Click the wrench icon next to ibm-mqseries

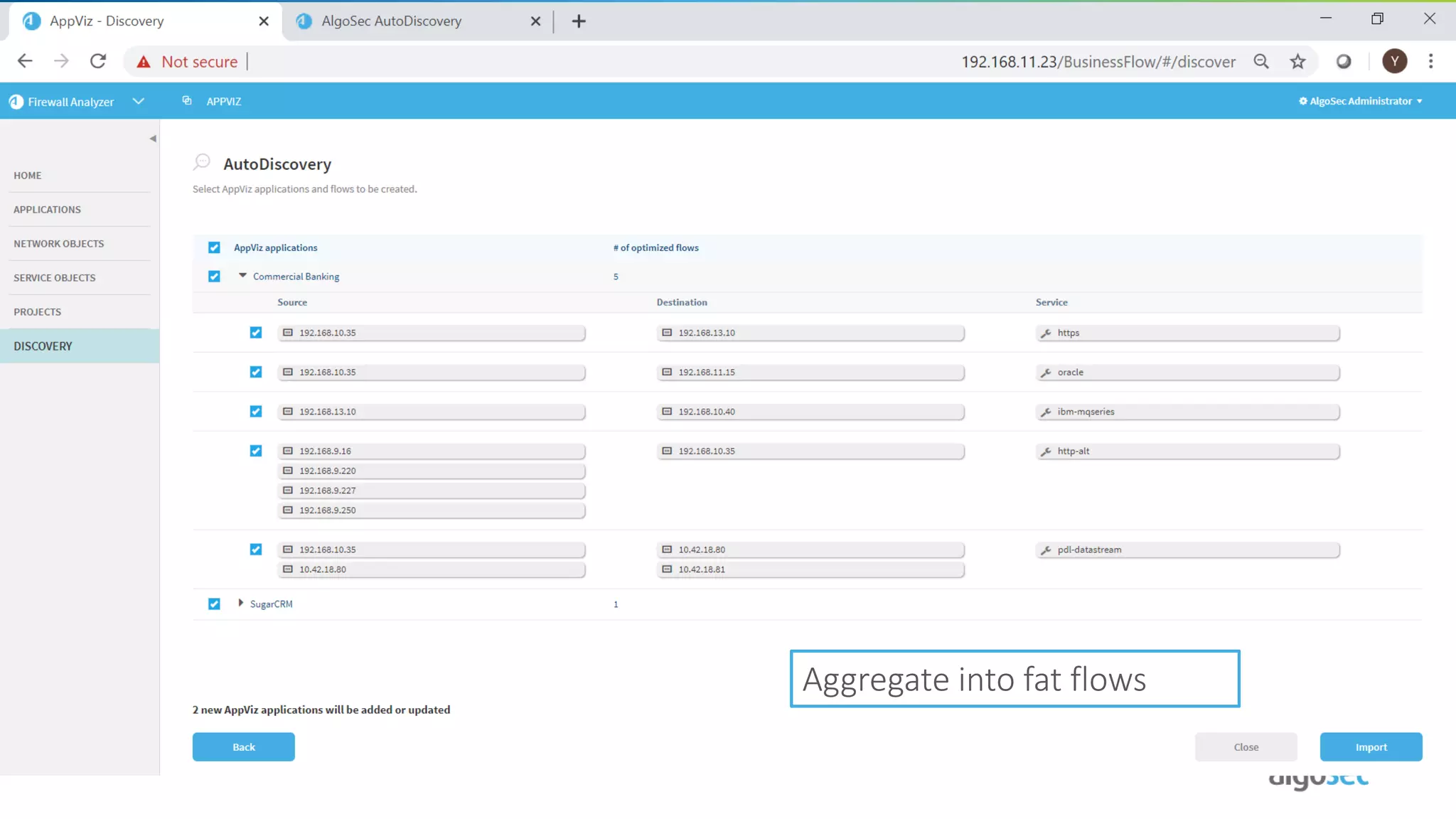(1046, 412)
